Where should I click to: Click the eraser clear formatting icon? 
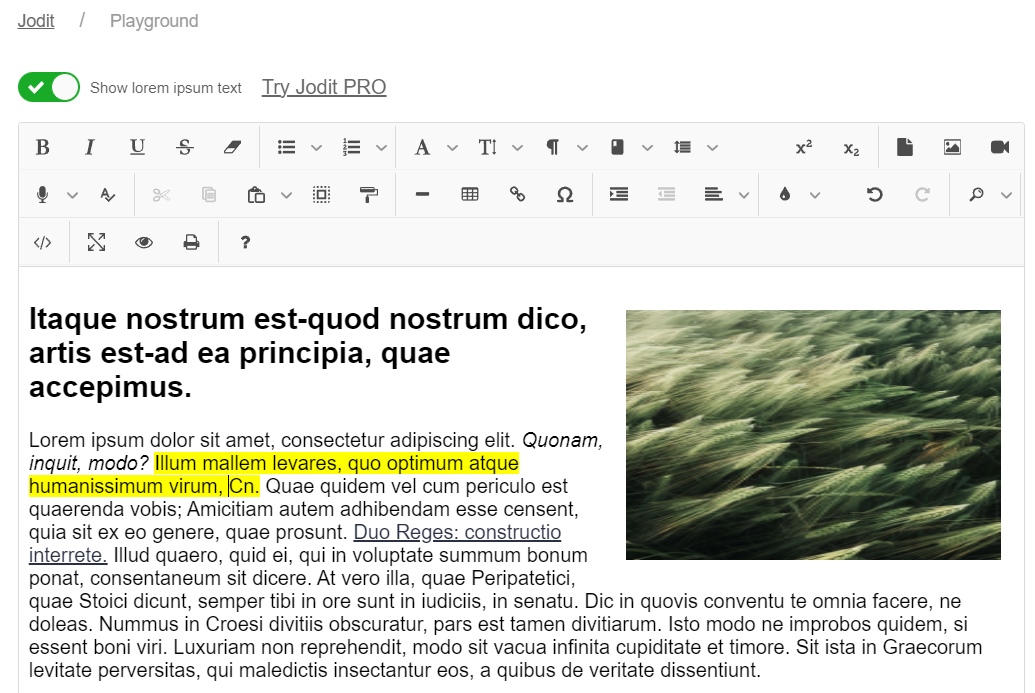pyautogui.click(x=232, y=147)
